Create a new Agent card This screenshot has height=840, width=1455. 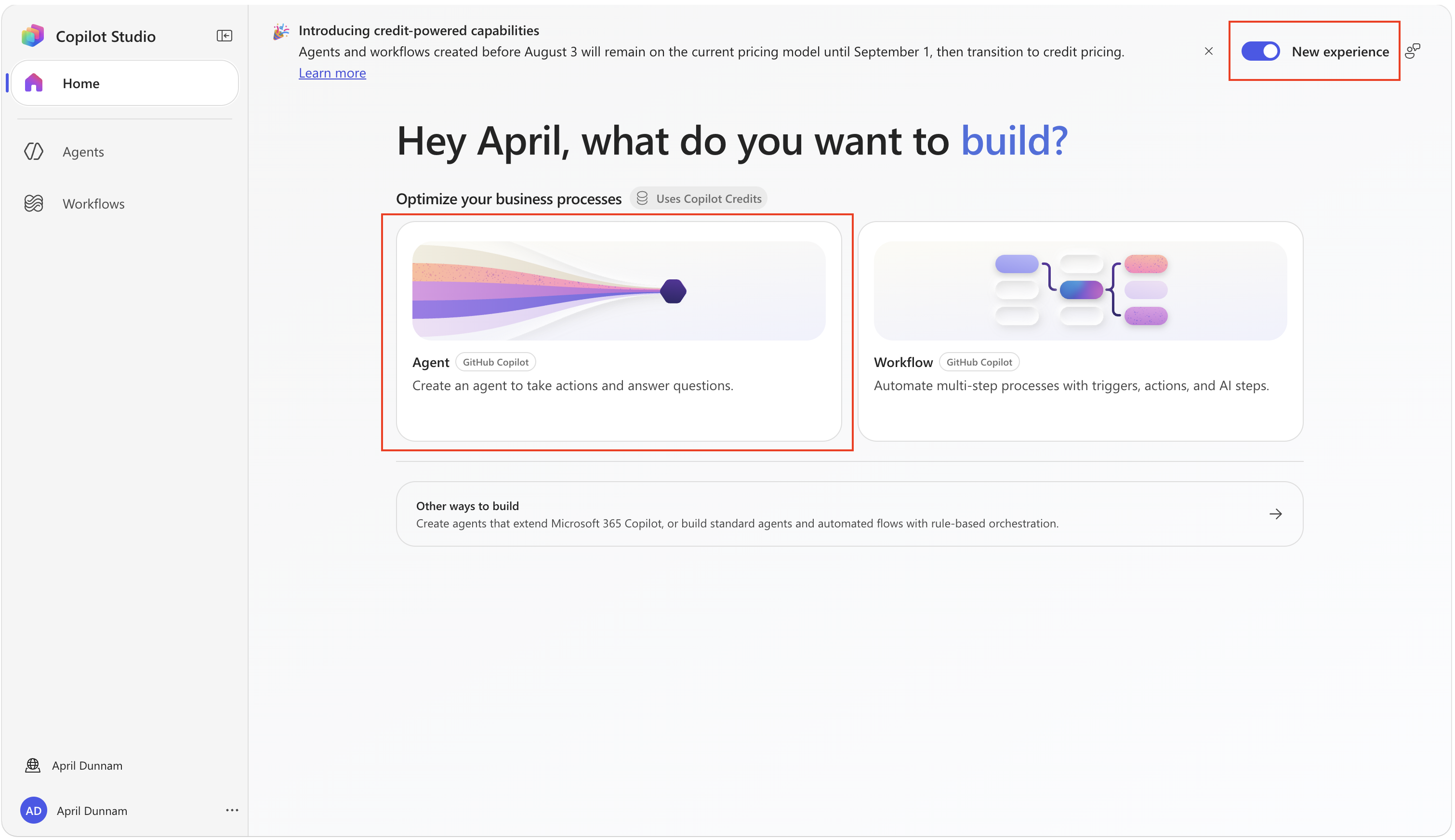point(619,331)
